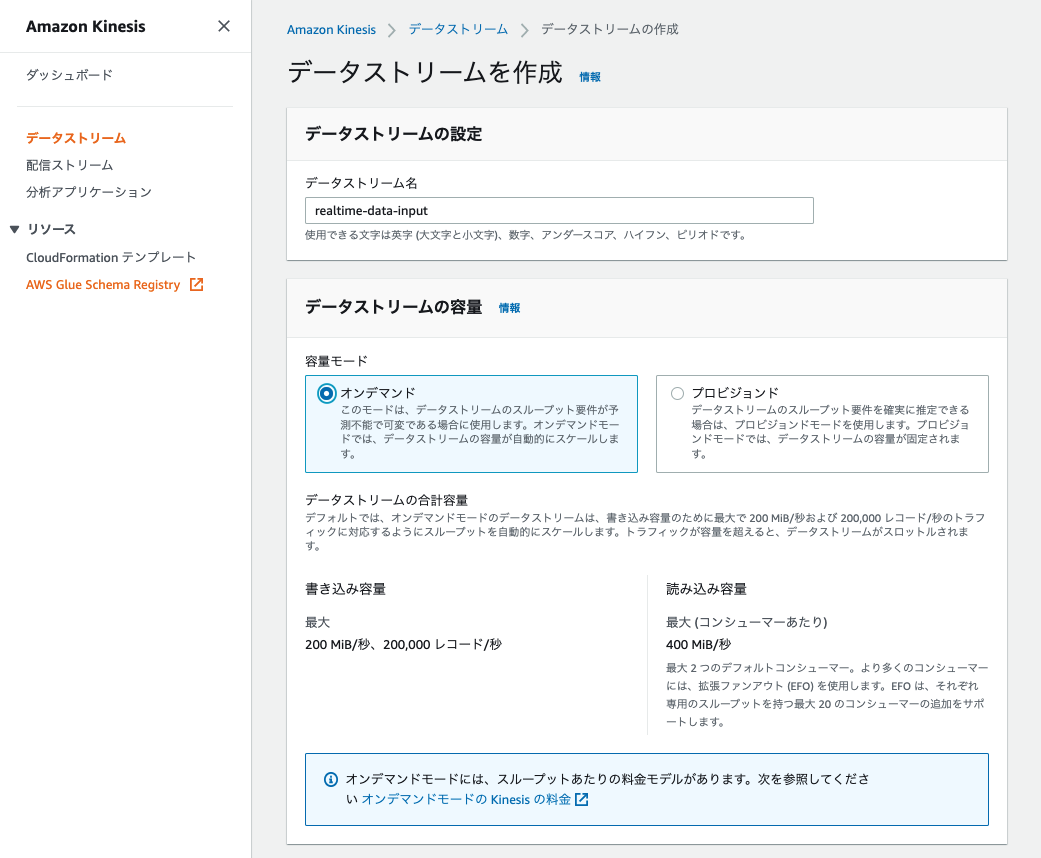This screenshot has height=858, width=1041.
Task: Open AWS Glue Schema Registry link
Action: point(103,284)
